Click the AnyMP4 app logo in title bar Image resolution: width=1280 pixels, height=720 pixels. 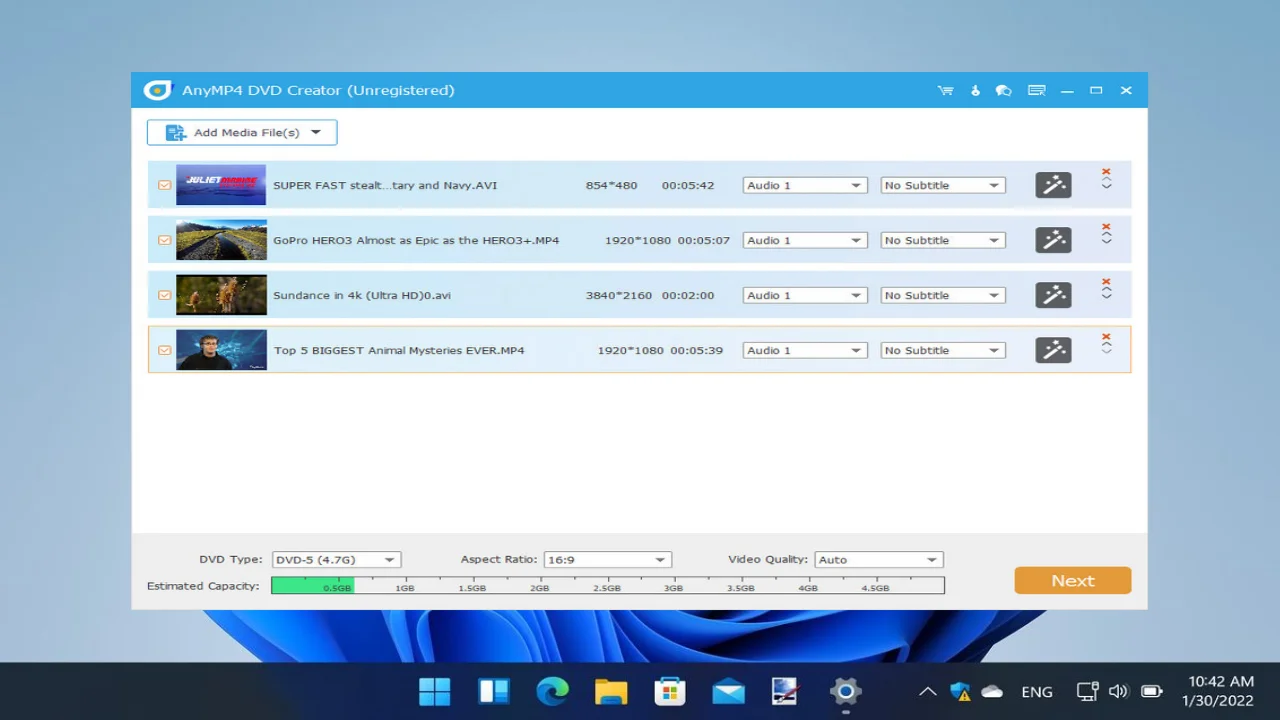point(158,90)
